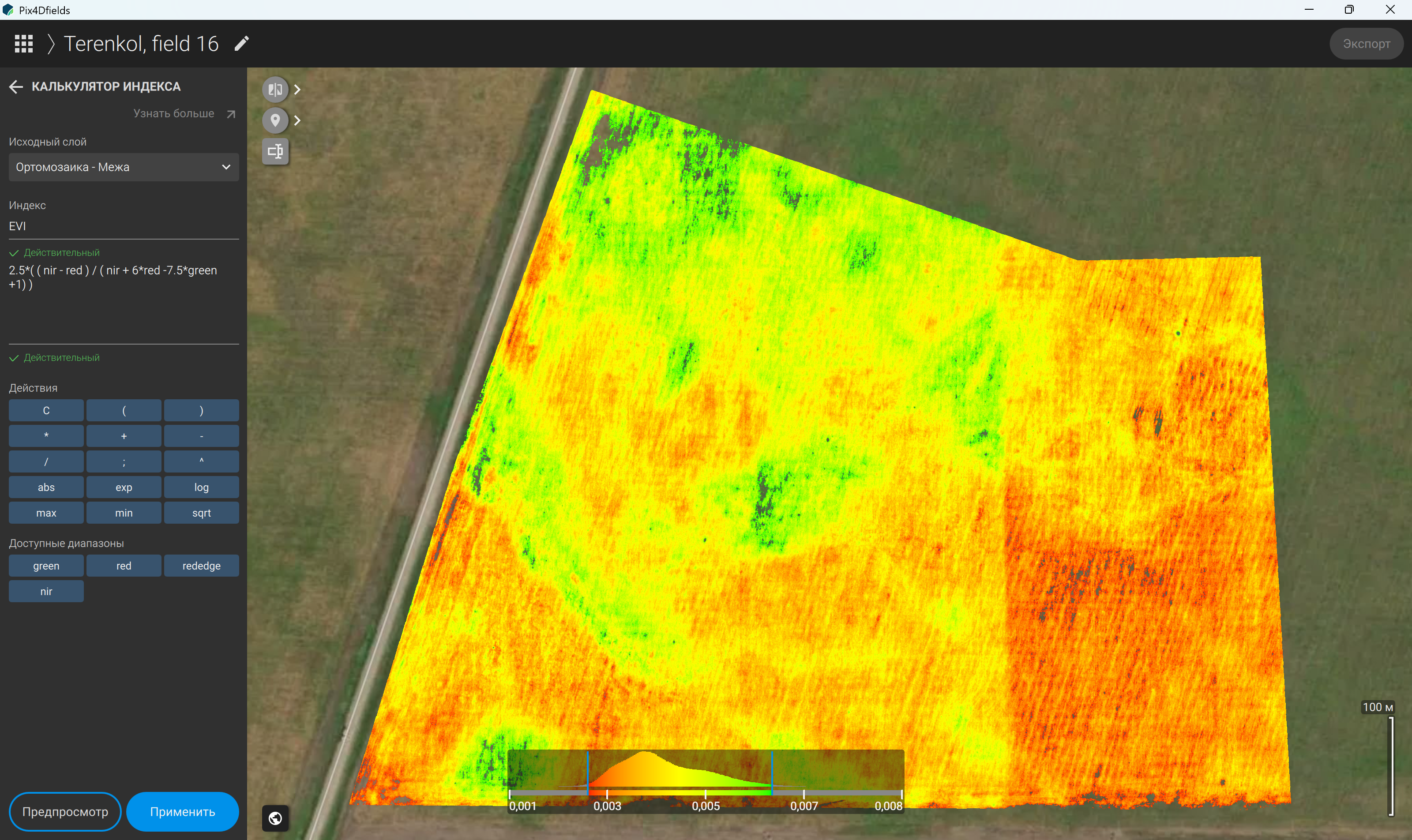
Task: Open the projects grid dashboard icon
Action: tap(24, 44)
